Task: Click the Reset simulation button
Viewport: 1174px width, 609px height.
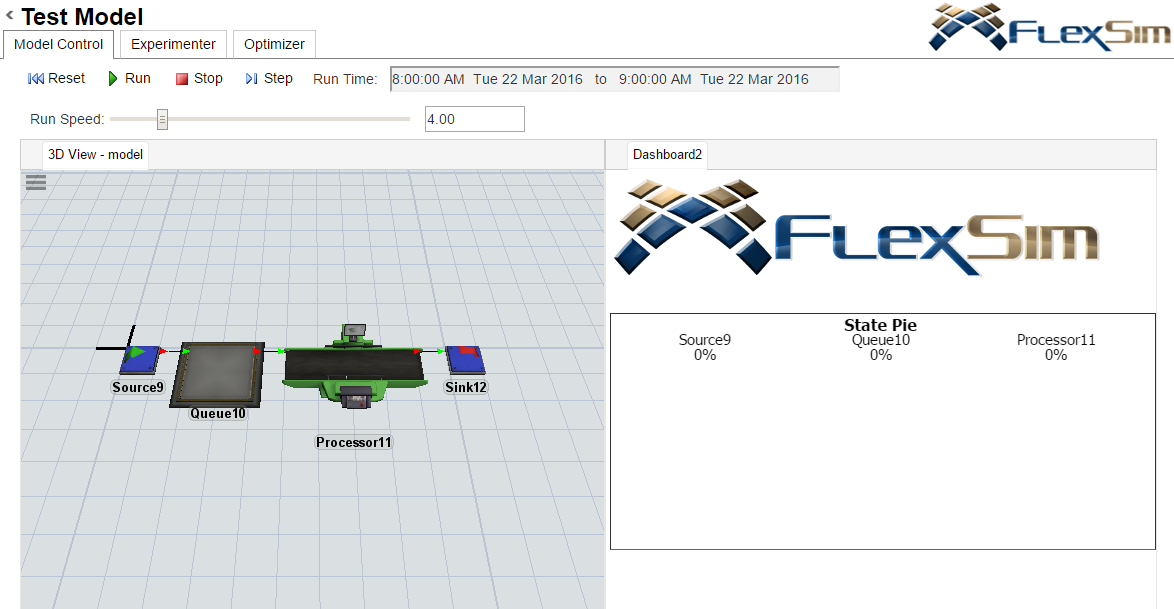Action: coord(56,78)
